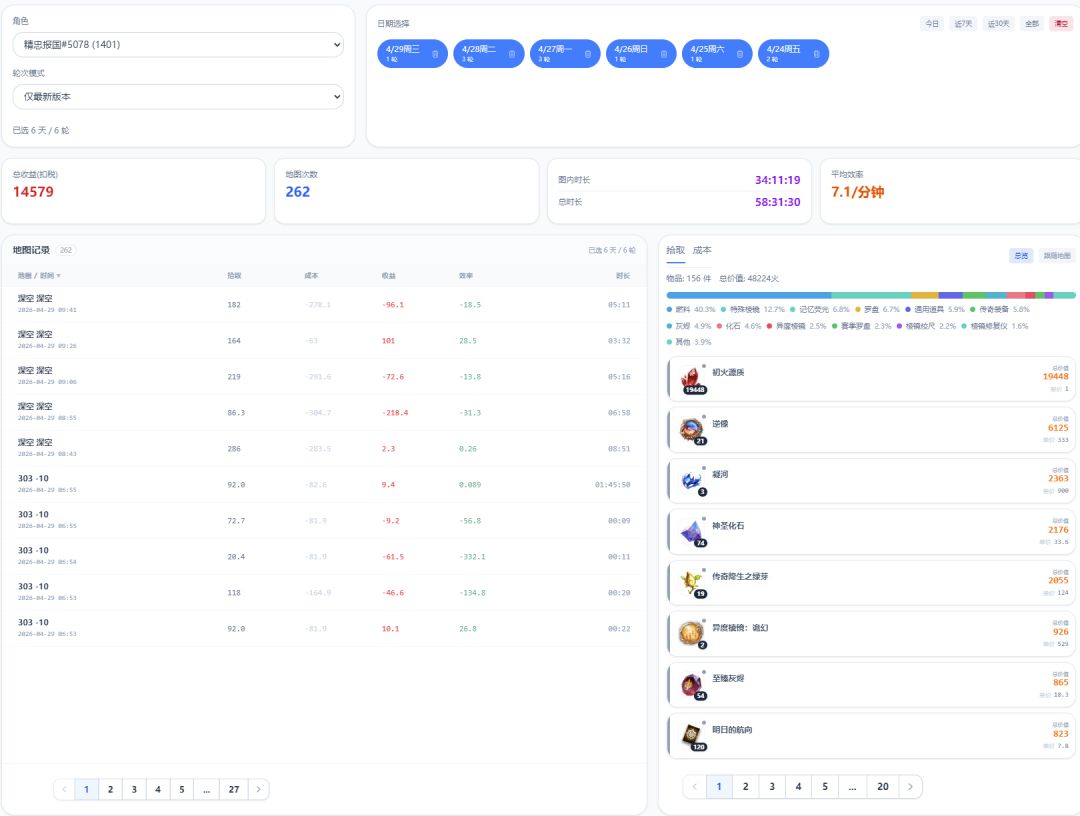Go to page 27 of map records
This screenshot has height=816, width=1080.
[234, 789]
